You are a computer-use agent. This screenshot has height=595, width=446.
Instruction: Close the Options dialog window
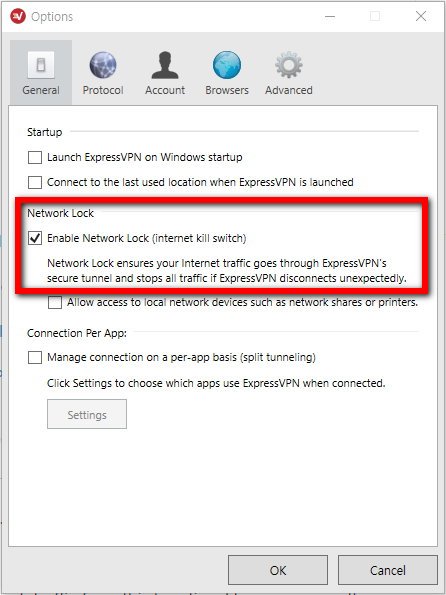(421, 16)
